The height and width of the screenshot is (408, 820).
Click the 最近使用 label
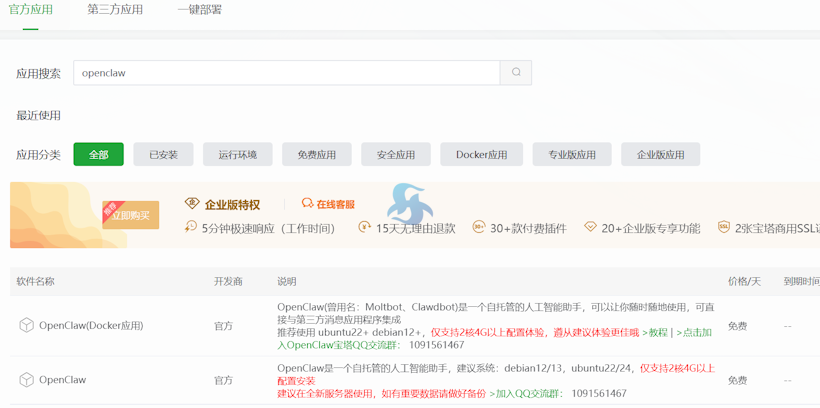[x=38, y=115]
